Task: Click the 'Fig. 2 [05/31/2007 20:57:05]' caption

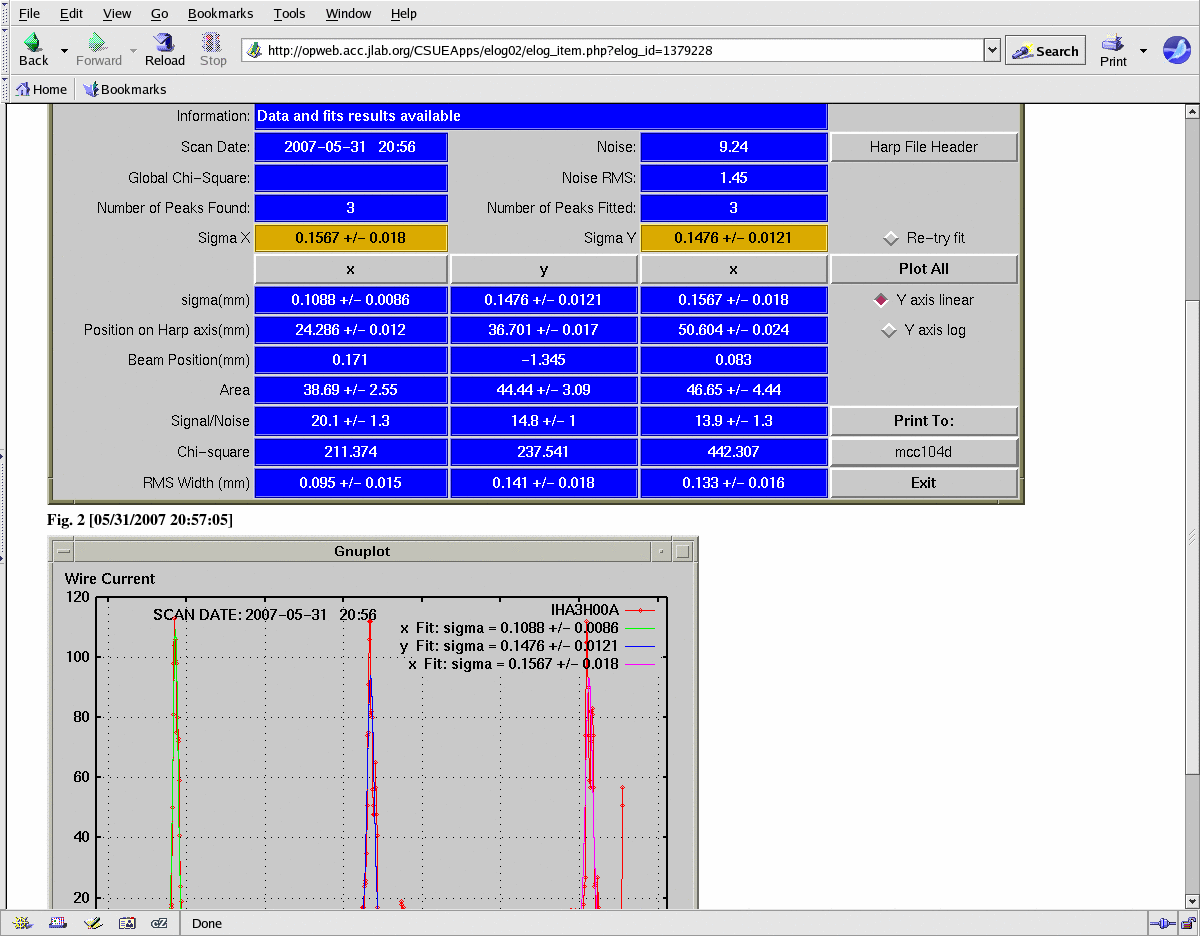Action: [x=140, y=520]
